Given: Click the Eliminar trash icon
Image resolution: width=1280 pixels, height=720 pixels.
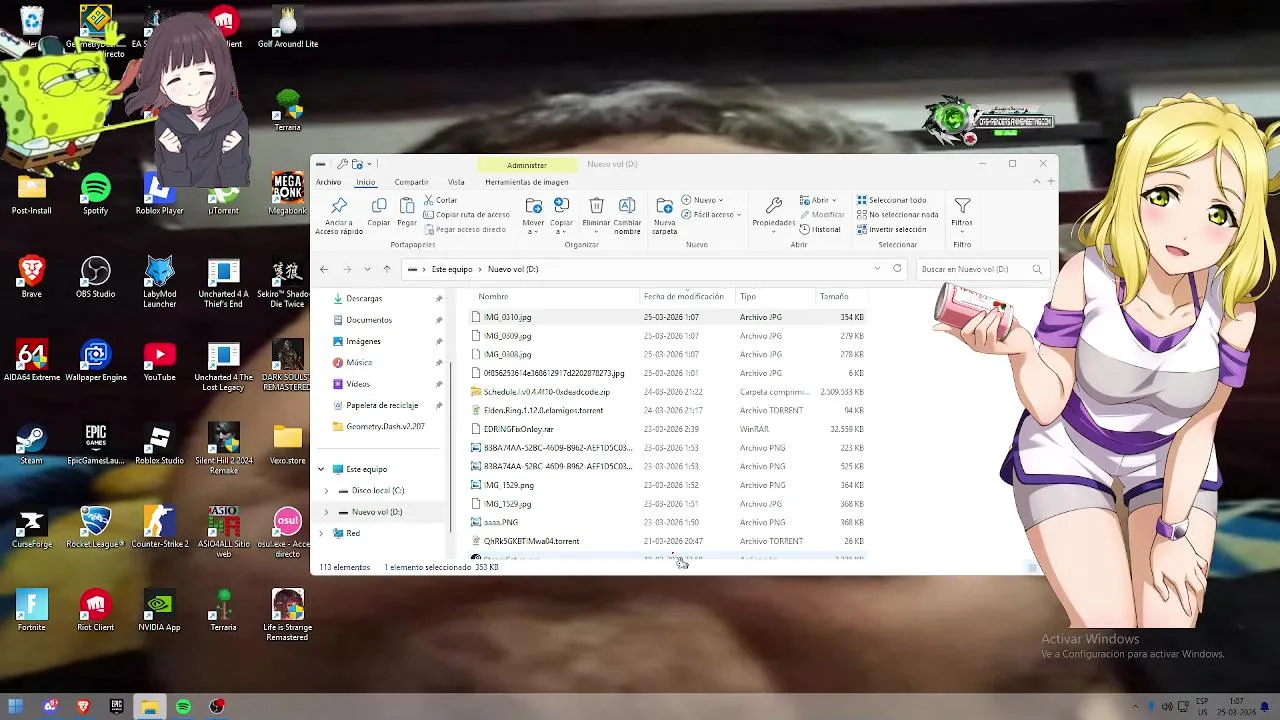Looking at the screenshot, I should pyautogui.click(x=596, y=205).
